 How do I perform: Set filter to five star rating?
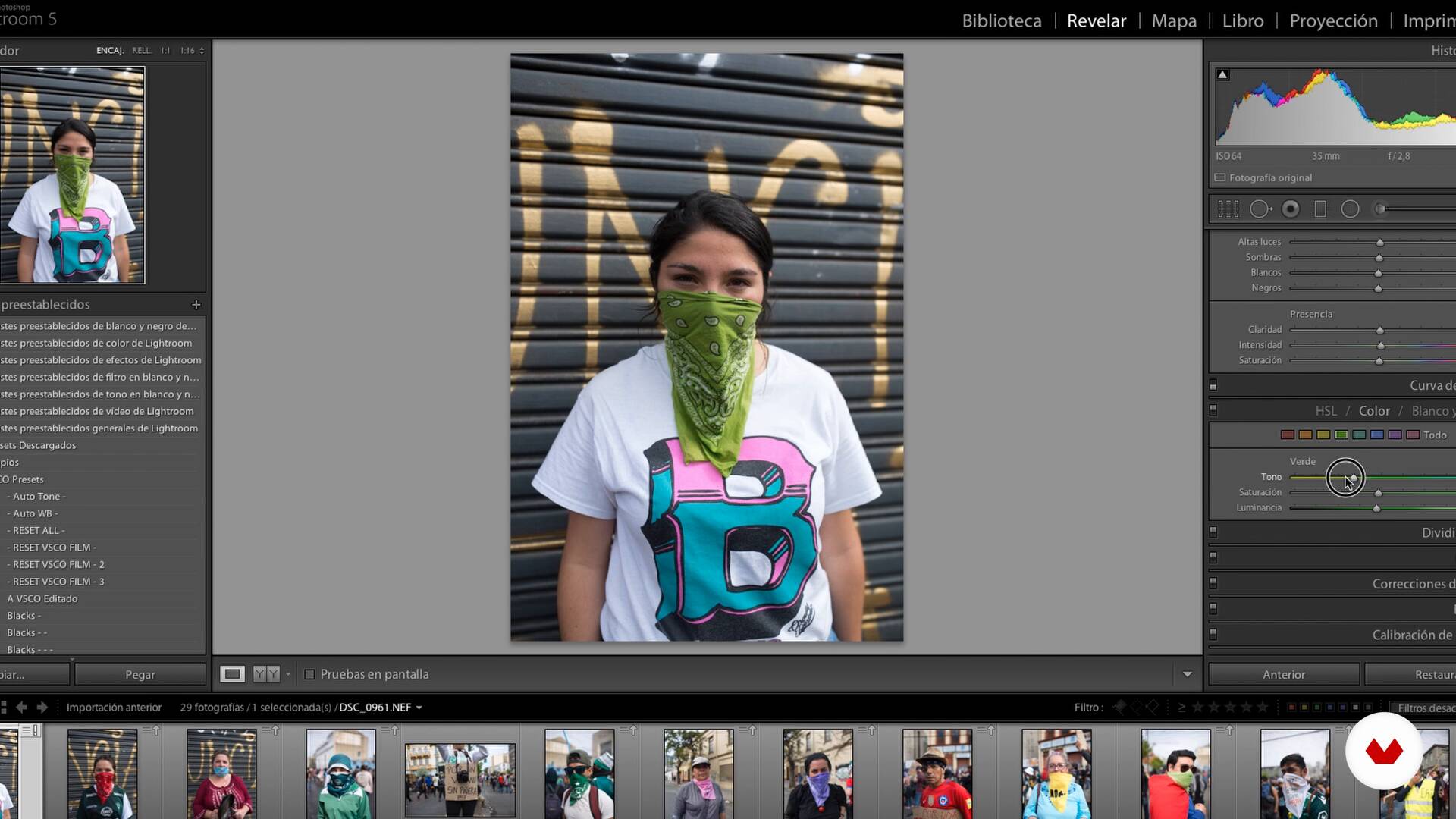pos(1263,707)
